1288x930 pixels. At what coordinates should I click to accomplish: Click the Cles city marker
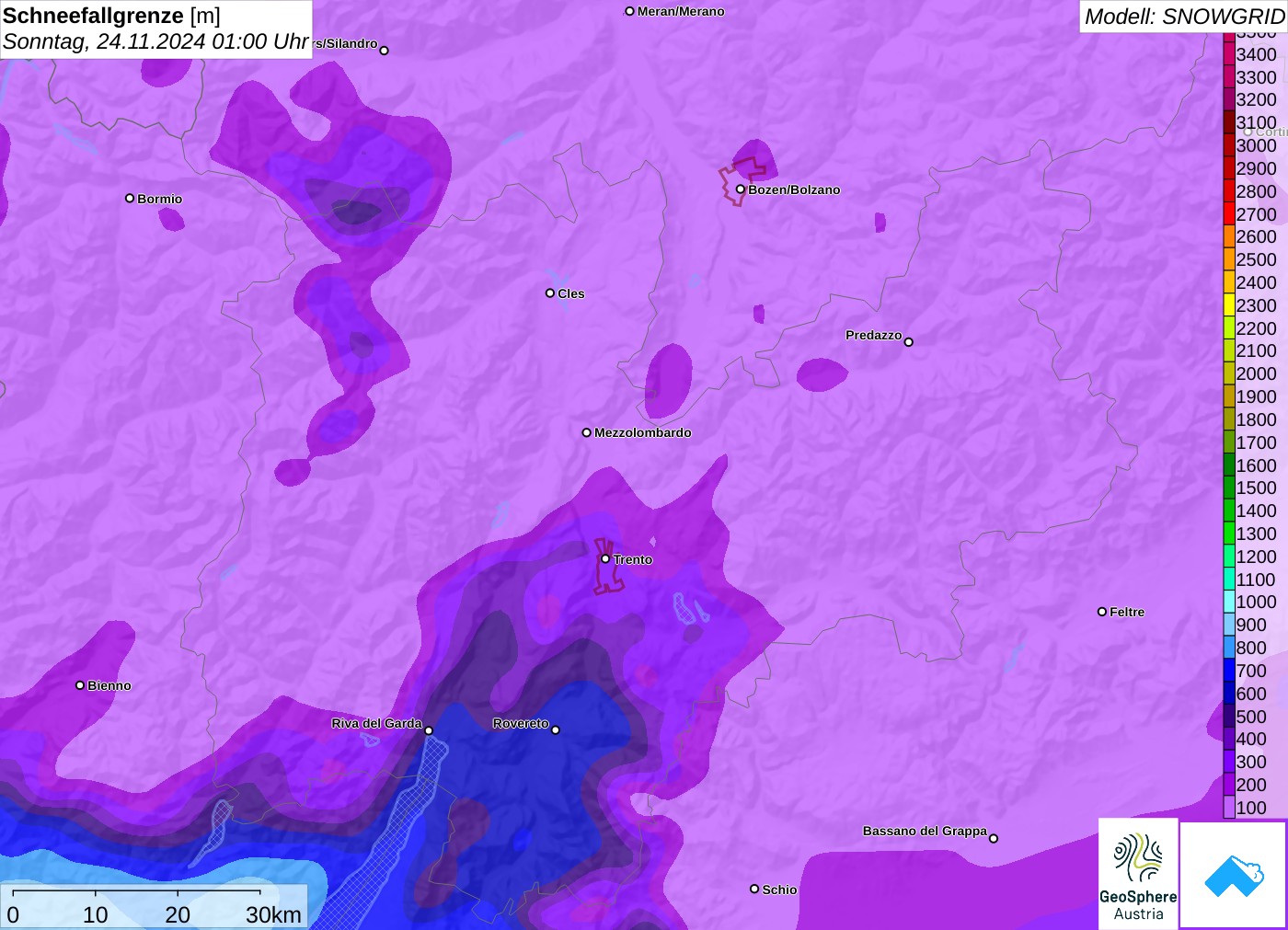tap(550, 293)
